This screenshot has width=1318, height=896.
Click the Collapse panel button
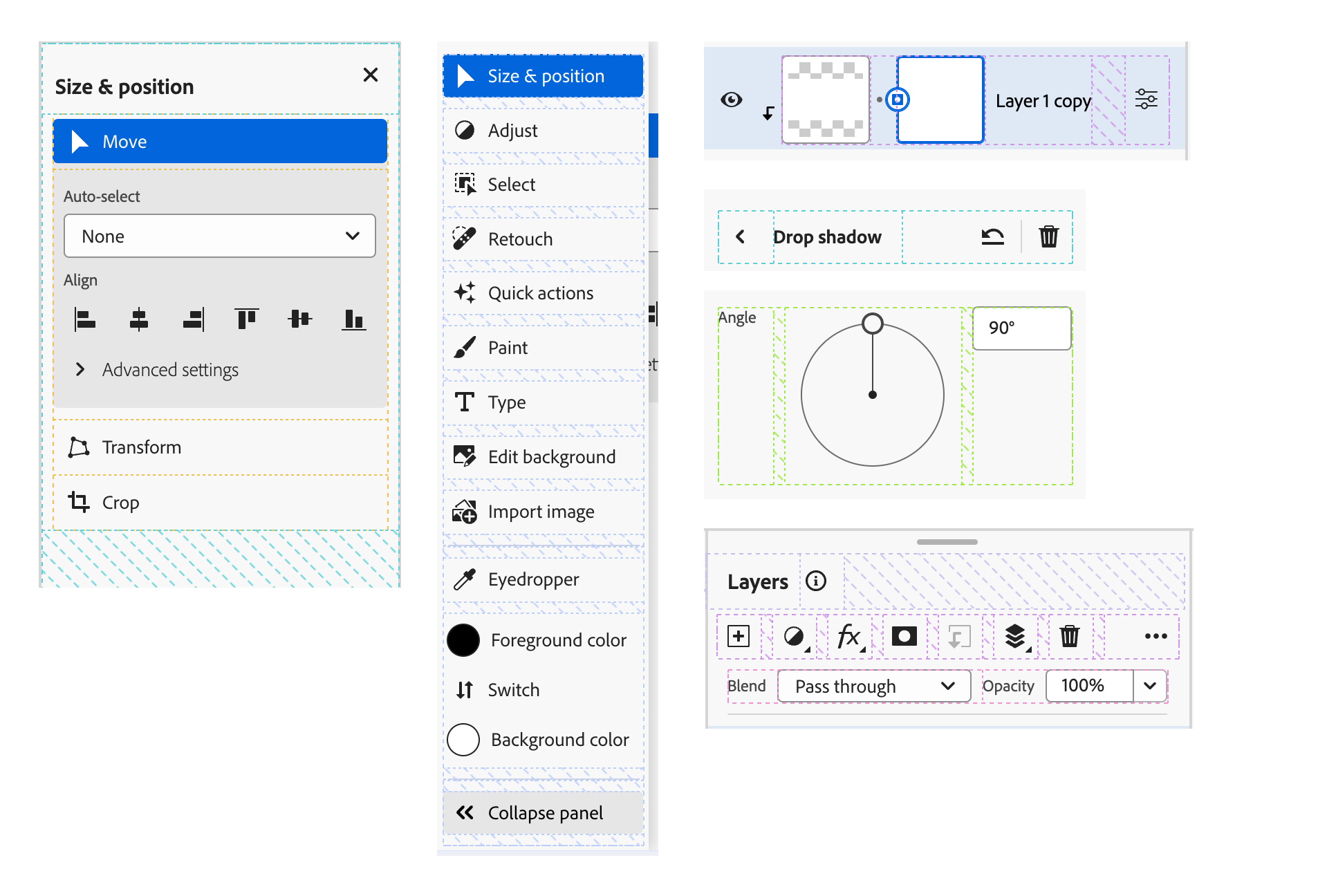[x=543, y=813]
